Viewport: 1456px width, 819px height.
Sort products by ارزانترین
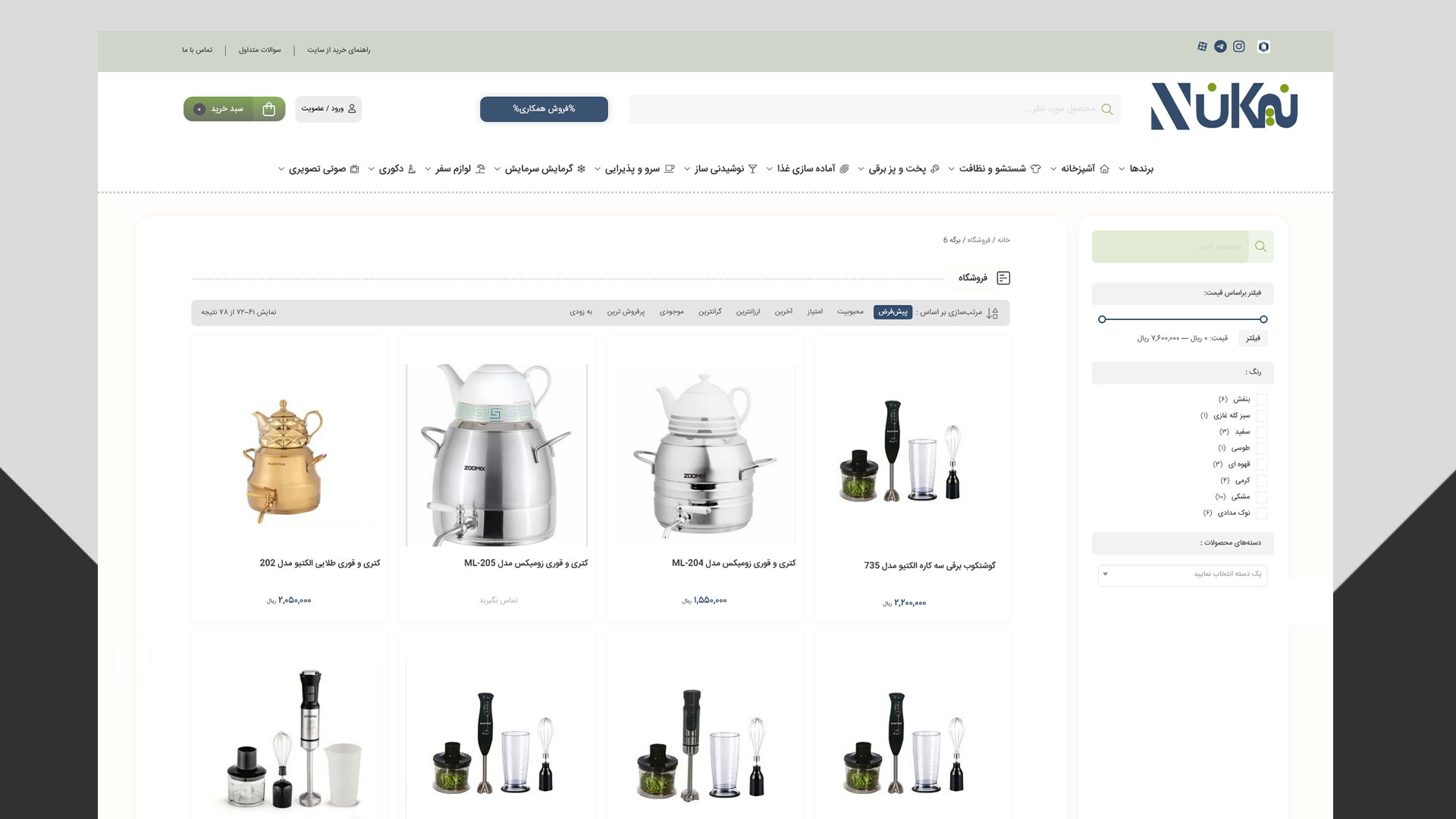coord(748,312)
